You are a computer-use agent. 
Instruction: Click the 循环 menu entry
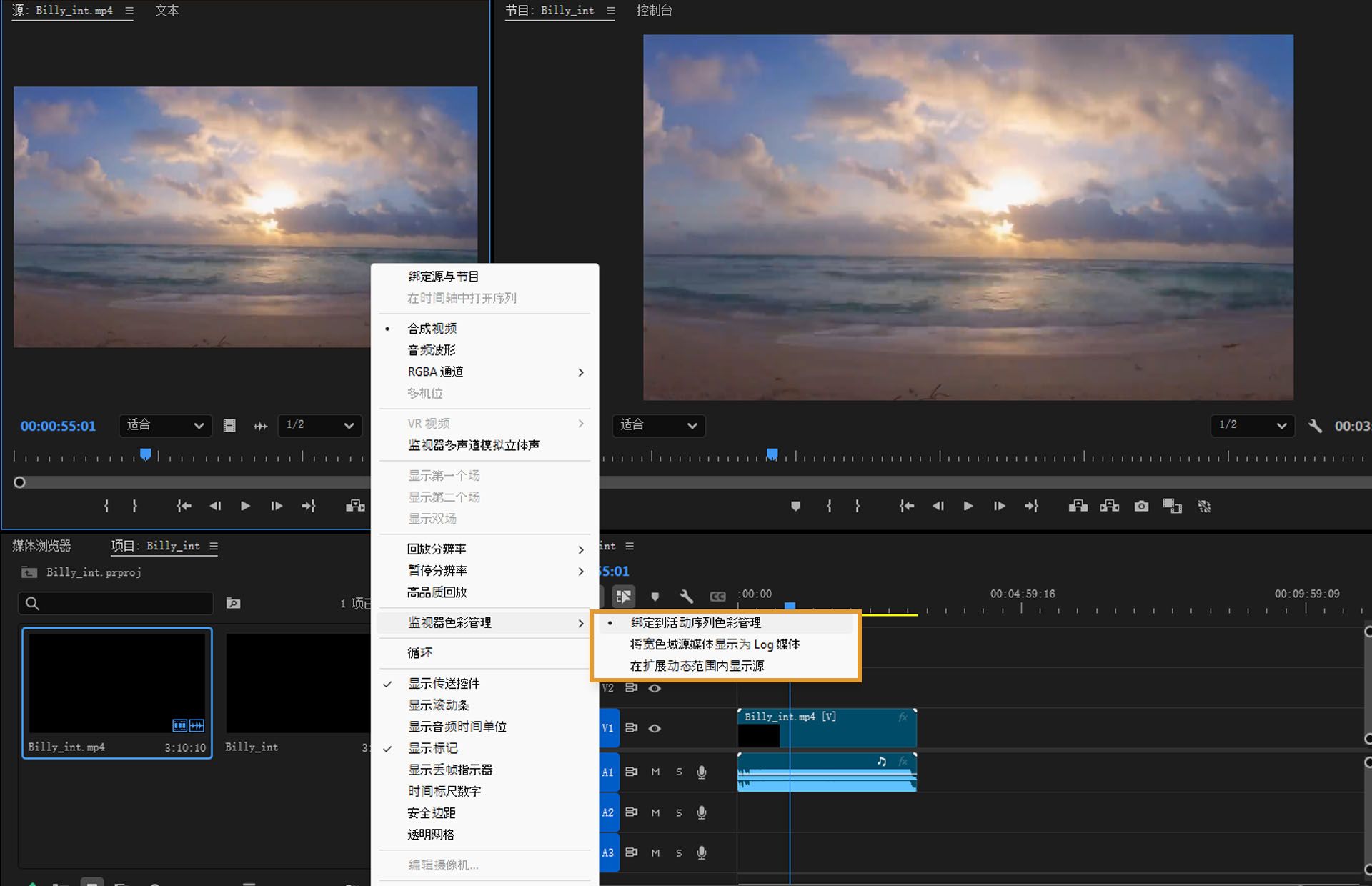[x=420, y=653]
